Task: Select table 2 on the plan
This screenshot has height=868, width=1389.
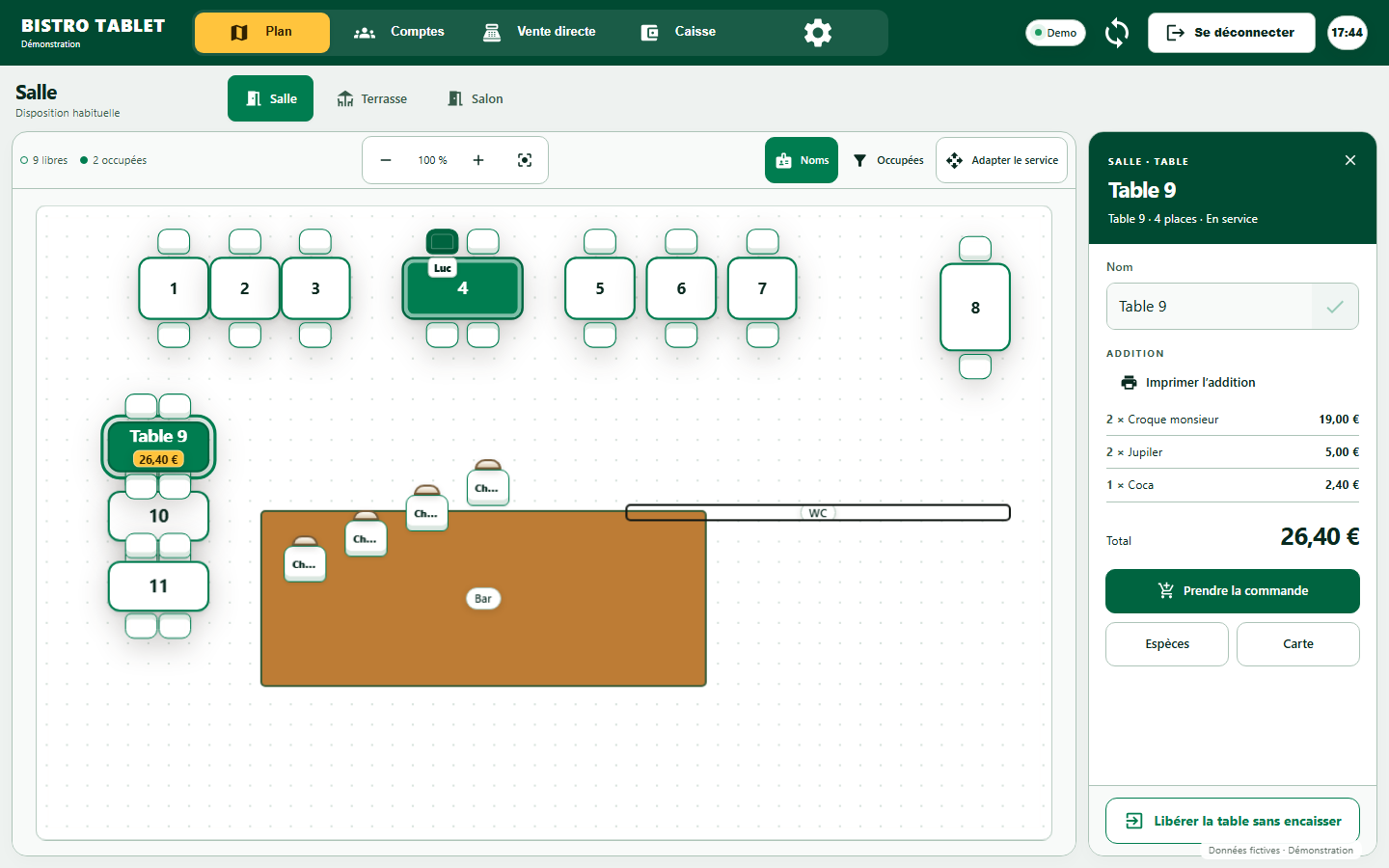Action: pyautogui.click(x=245, y=288)
